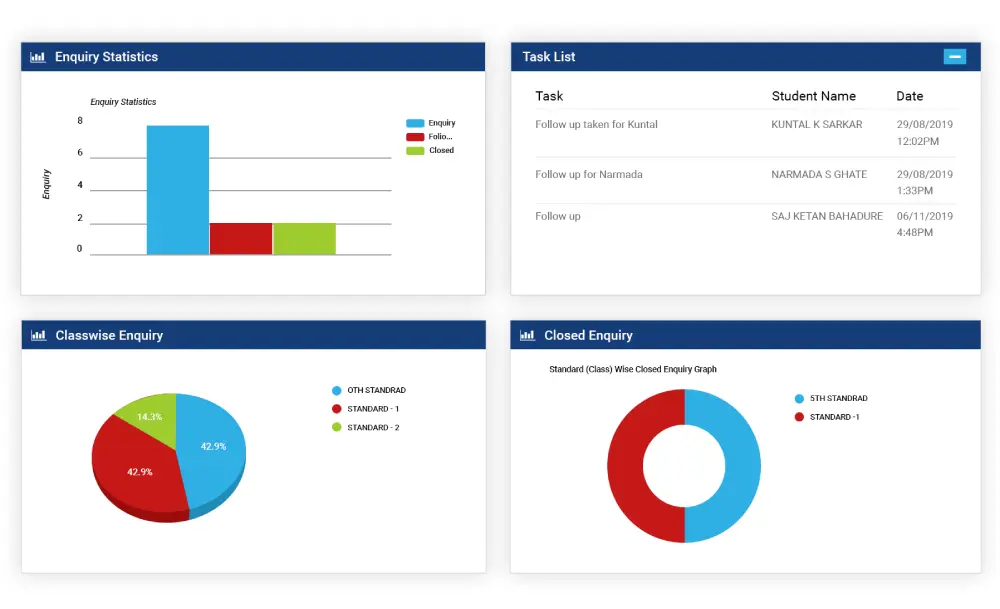Click the green Closed bar
This screenshot has height=609, width=1000.
point(304,239)
